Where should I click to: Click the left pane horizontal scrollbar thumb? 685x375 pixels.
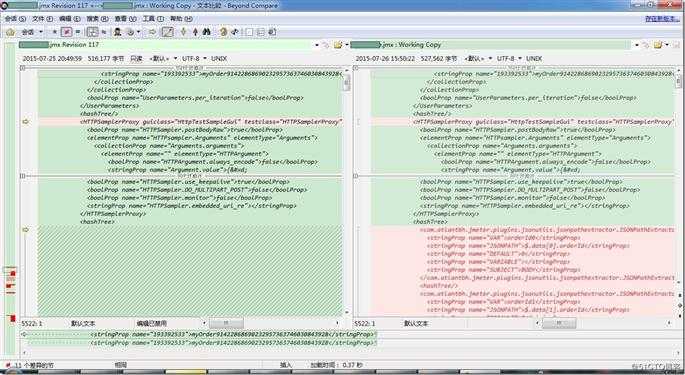click(226, 323)
